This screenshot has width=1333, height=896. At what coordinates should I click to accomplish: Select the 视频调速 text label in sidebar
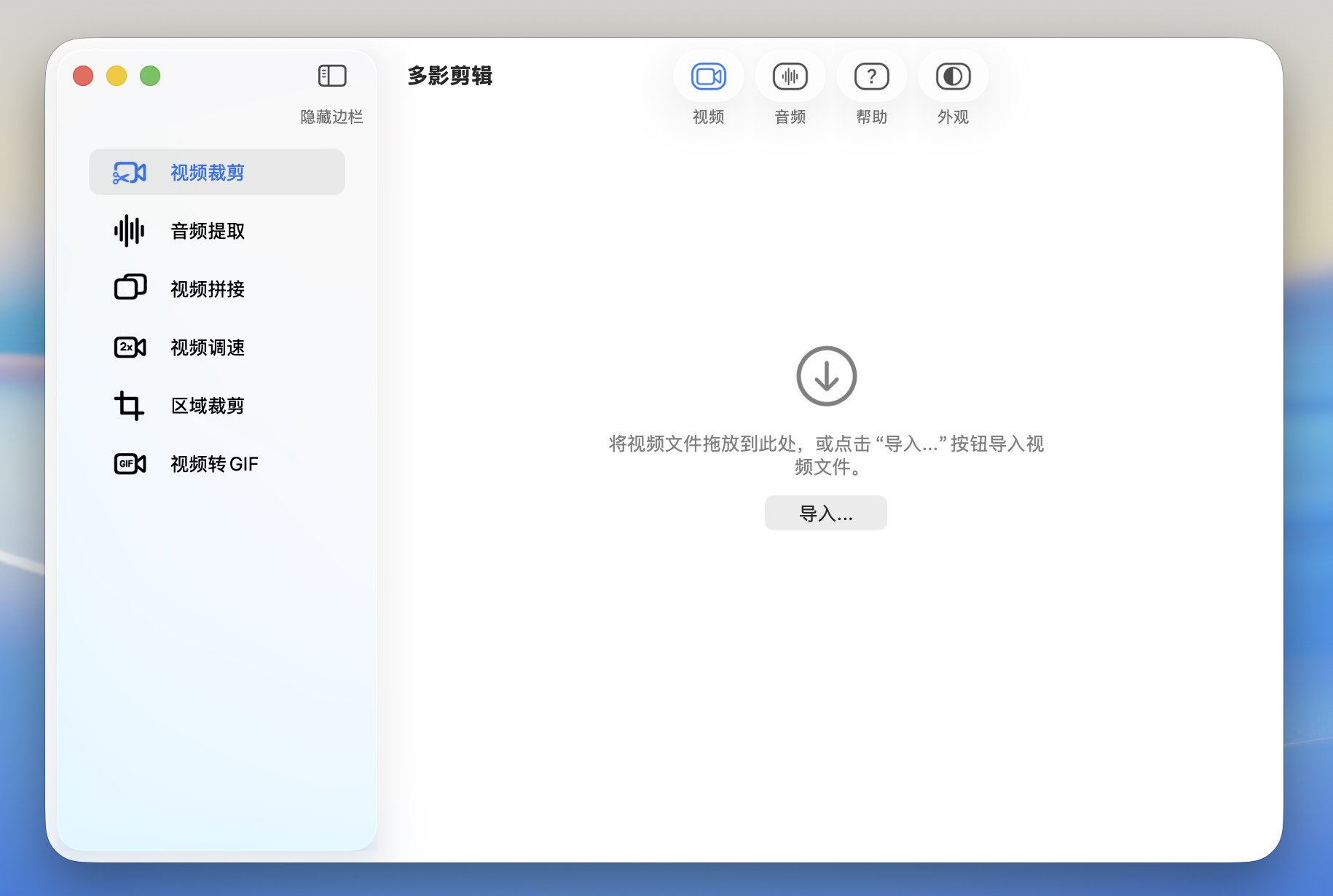[x=208, y=347]
